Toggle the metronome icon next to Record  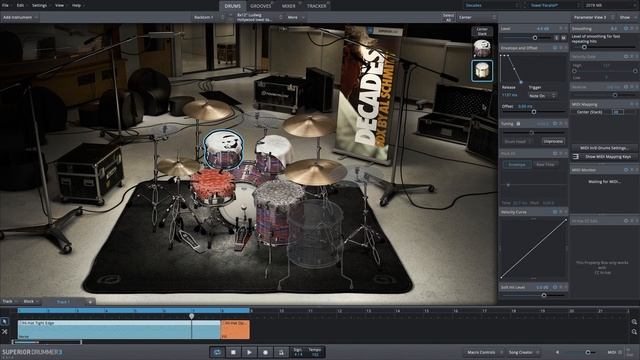[x=281, y=352]
